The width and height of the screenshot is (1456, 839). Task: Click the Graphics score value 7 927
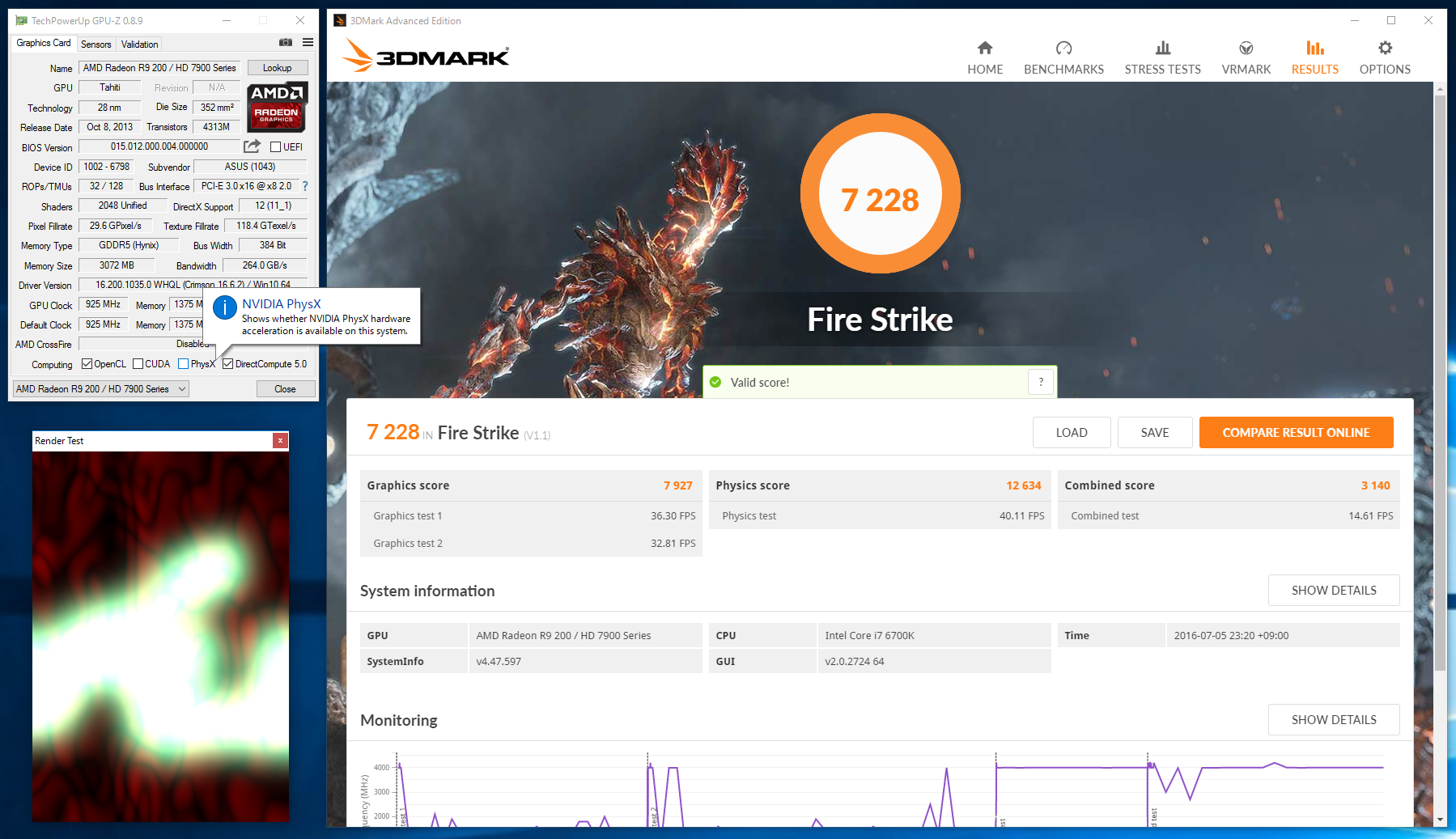coord(678,485)
